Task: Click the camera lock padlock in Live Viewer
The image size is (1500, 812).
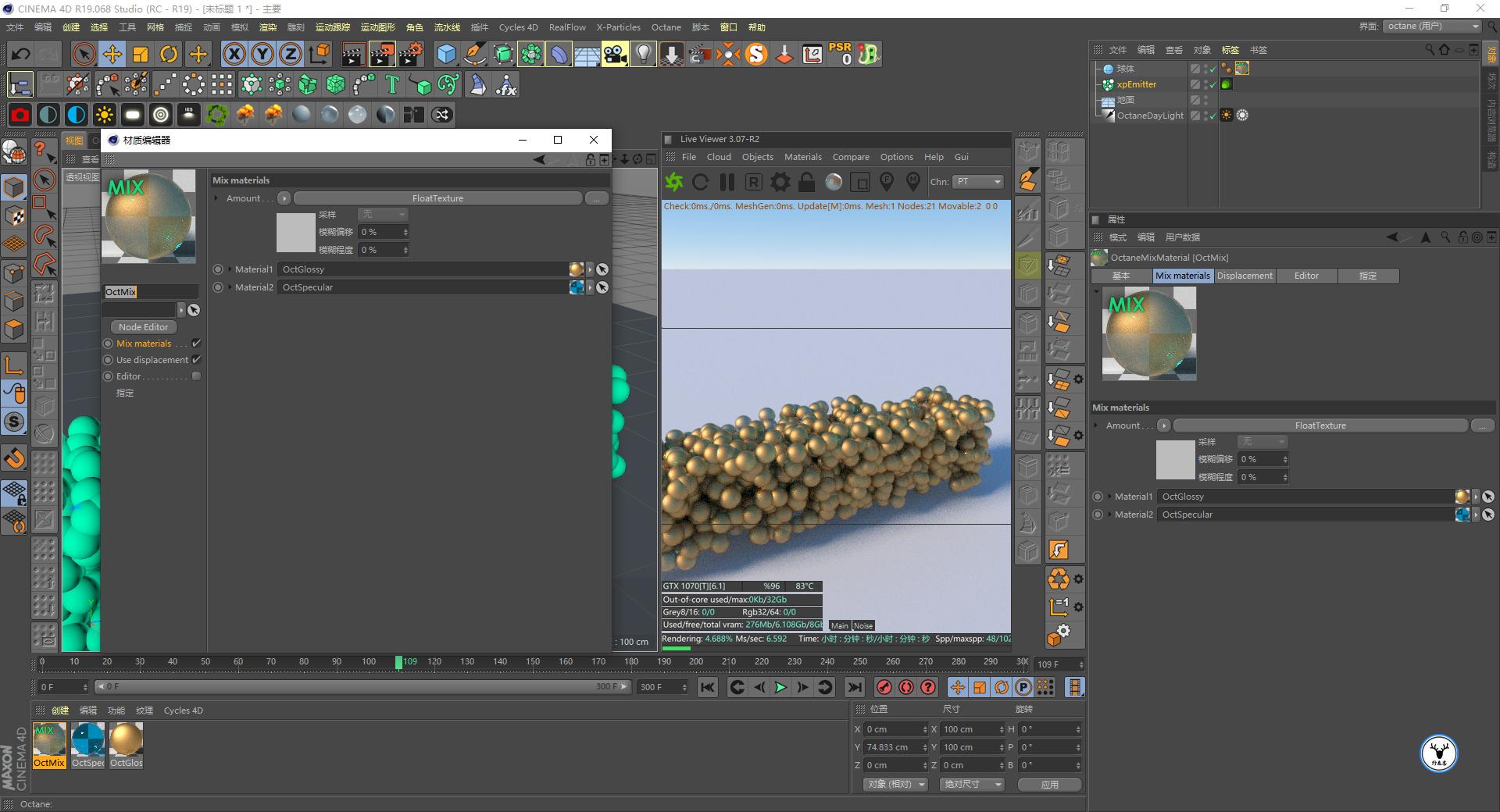Action: 805,182
